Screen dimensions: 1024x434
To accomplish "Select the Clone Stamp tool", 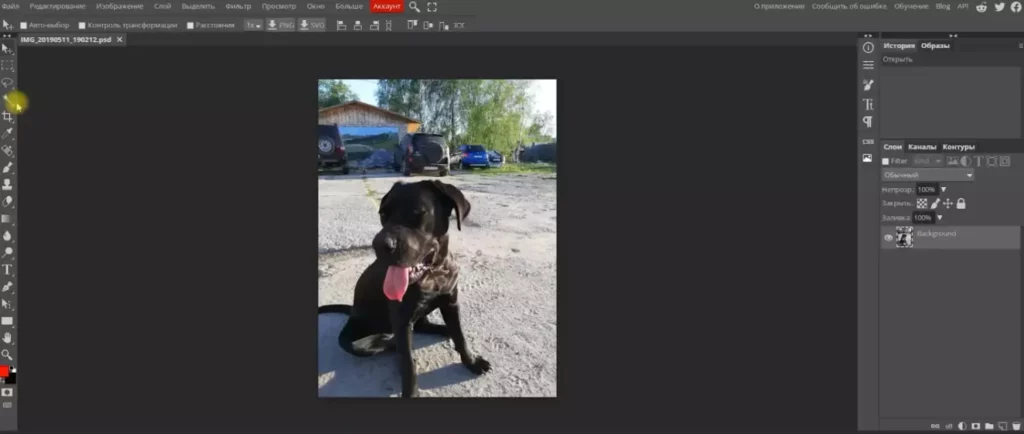I will click(x=7, y=185).
